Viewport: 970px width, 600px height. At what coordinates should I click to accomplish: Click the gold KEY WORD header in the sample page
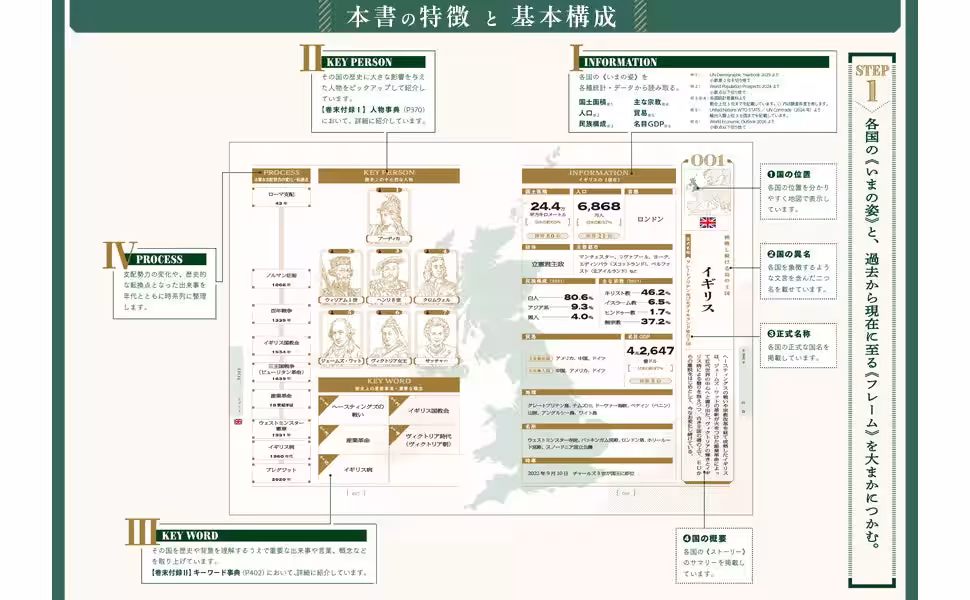pyautogui.click(x=389, y=384)
